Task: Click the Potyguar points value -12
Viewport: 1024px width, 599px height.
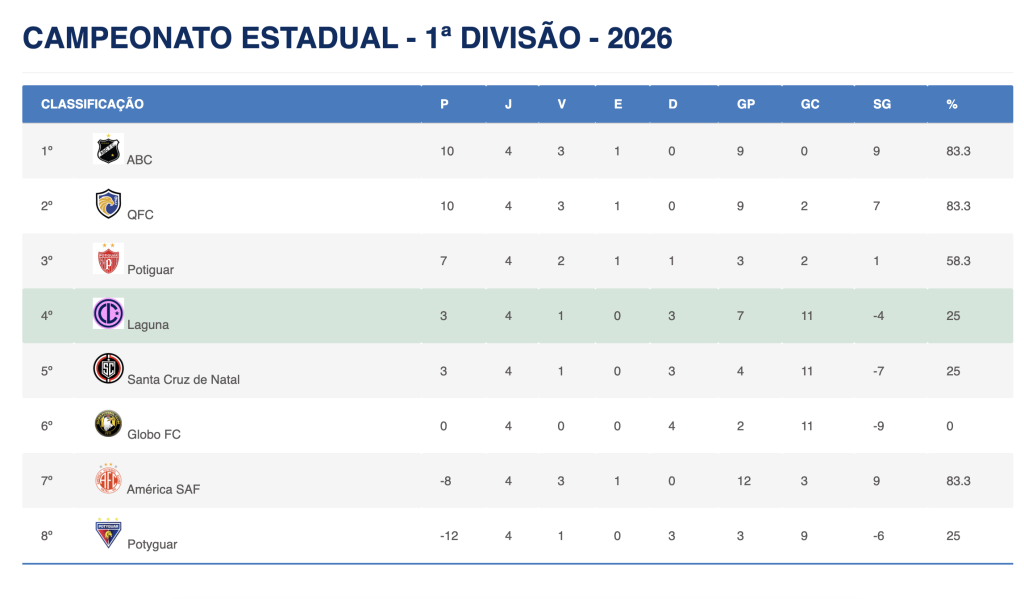Action: [448, 536]
